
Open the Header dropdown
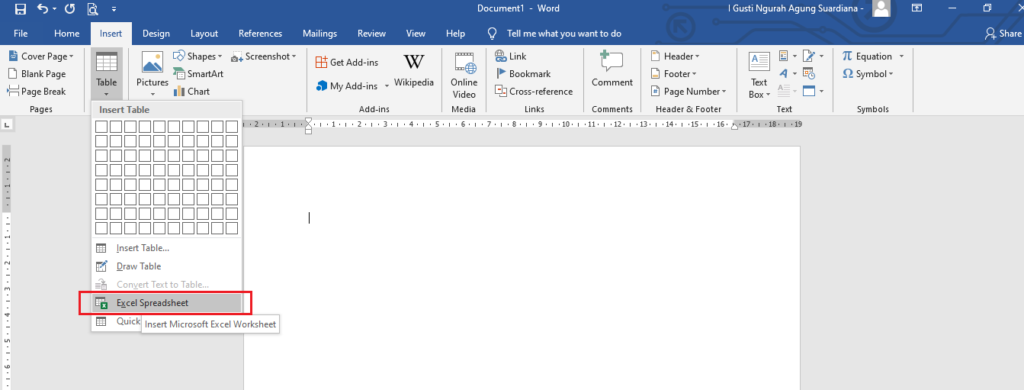pyautogui.click(x=675, y=56)
